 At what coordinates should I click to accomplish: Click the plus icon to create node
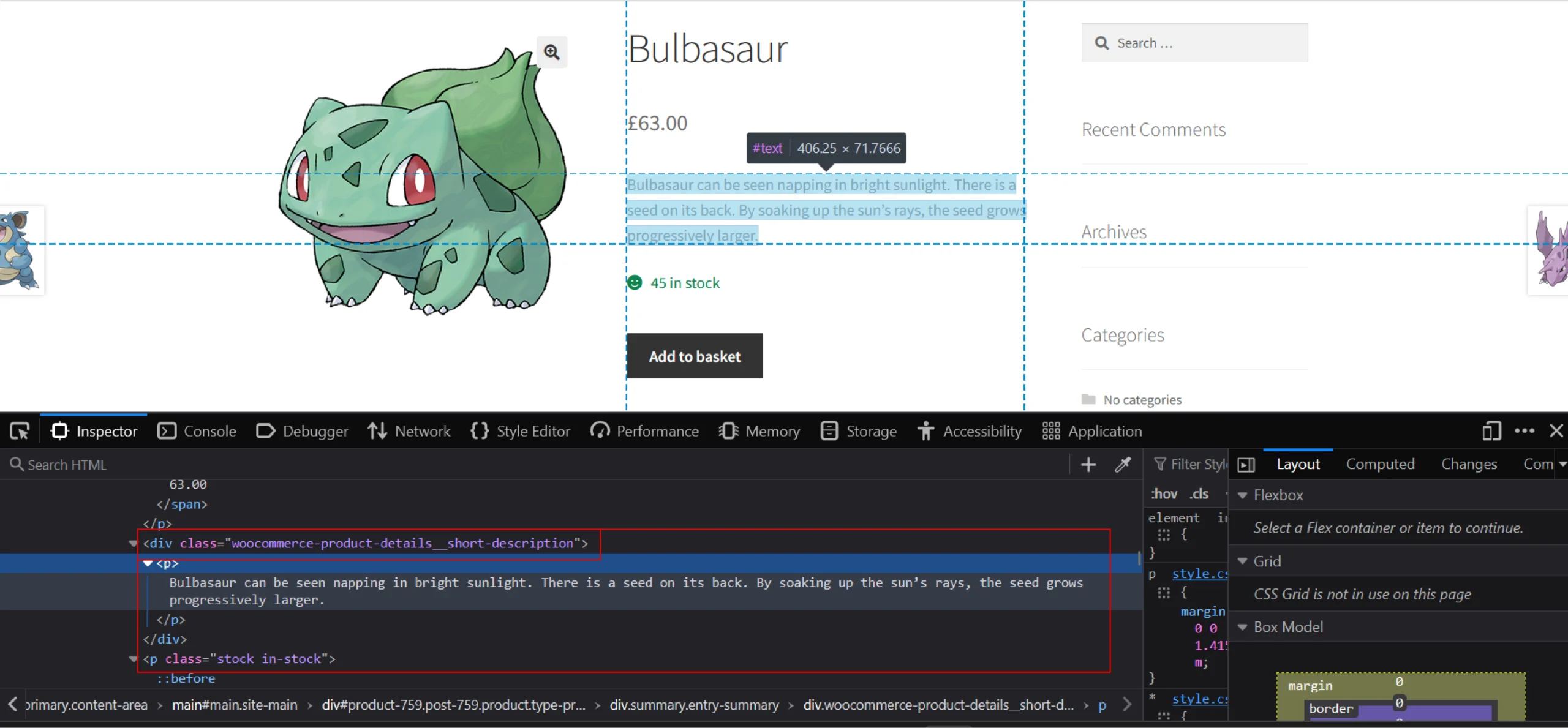coord(1088,465)
